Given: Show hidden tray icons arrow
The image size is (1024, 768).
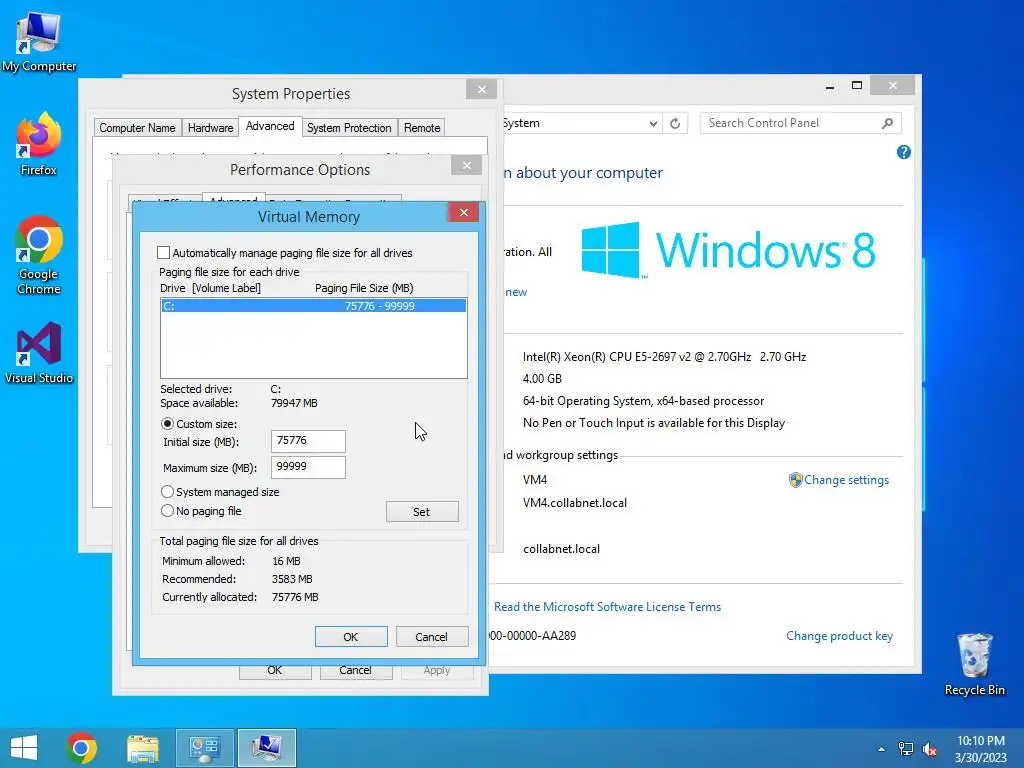Looking at the screenshot, I should tap(881, 749).
